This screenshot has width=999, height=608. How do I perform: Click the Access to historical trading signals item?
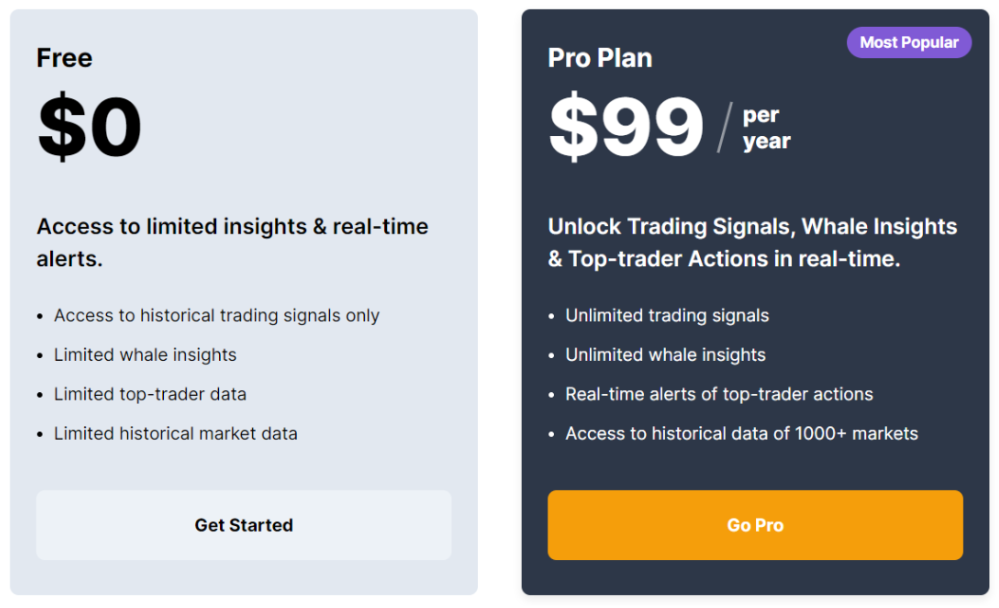216,315
